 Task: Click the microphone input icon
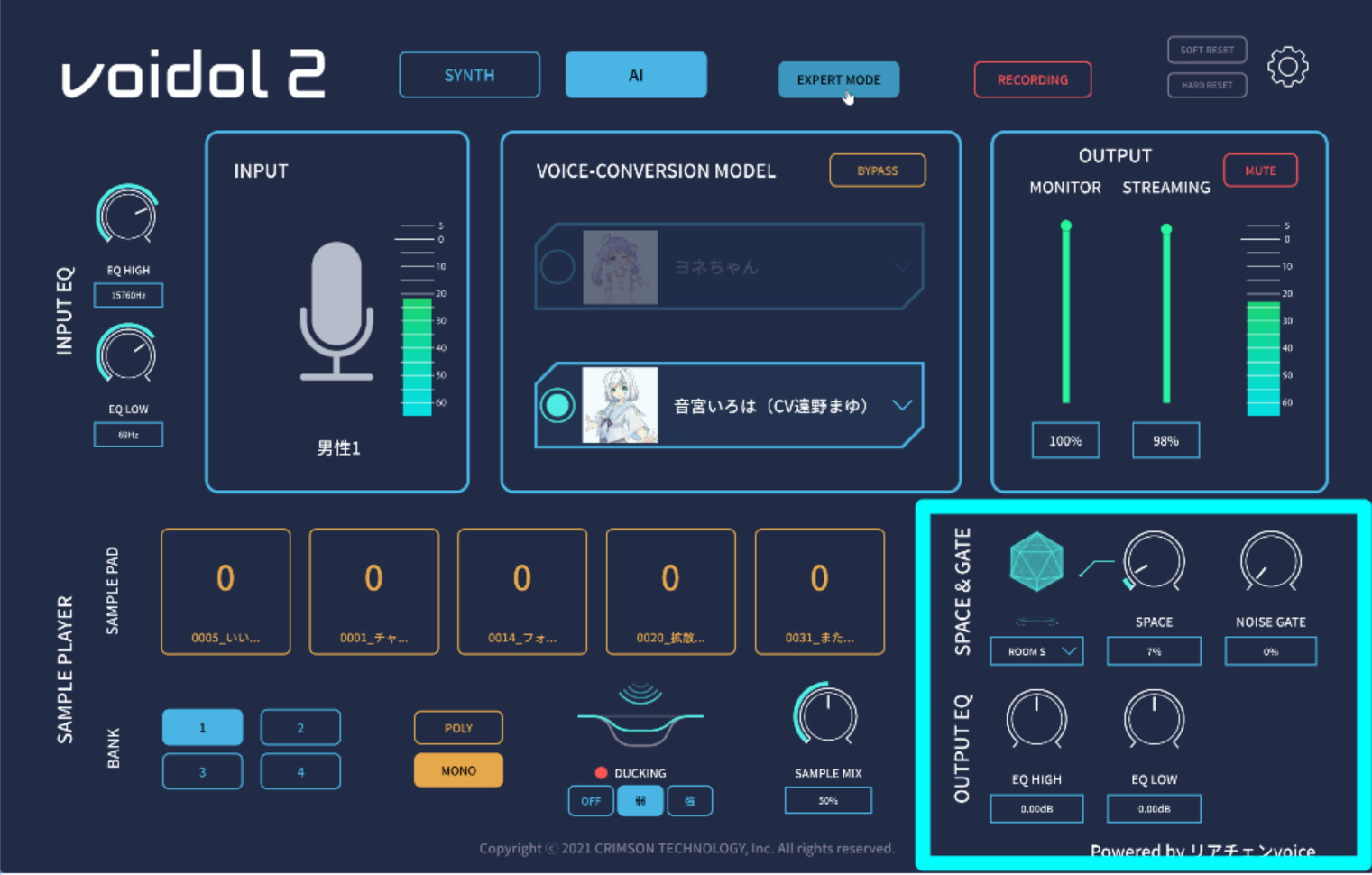336,311
